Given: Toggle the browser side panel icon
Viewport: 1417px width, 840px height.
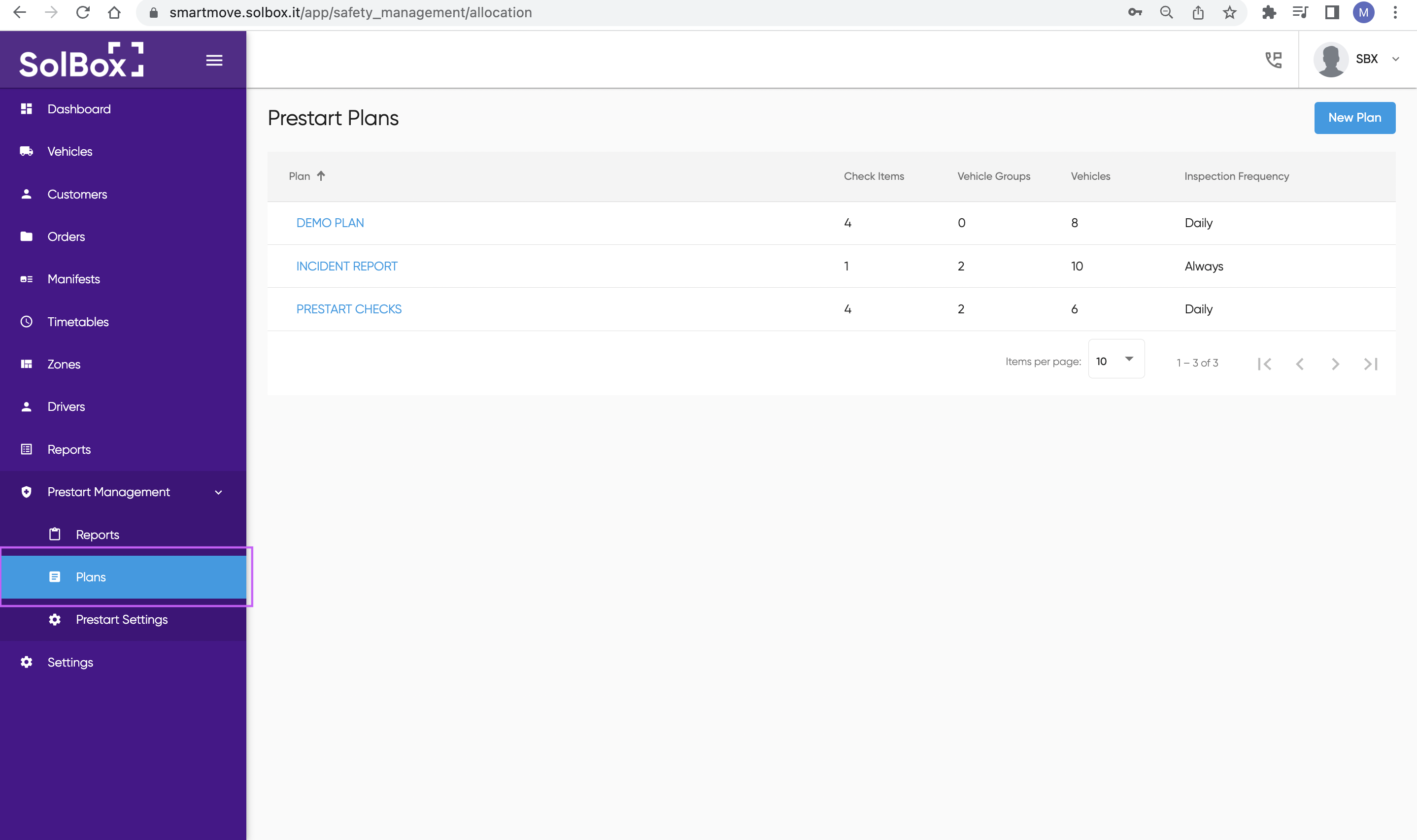Looking at the screenshot, I should point(1332,12).
